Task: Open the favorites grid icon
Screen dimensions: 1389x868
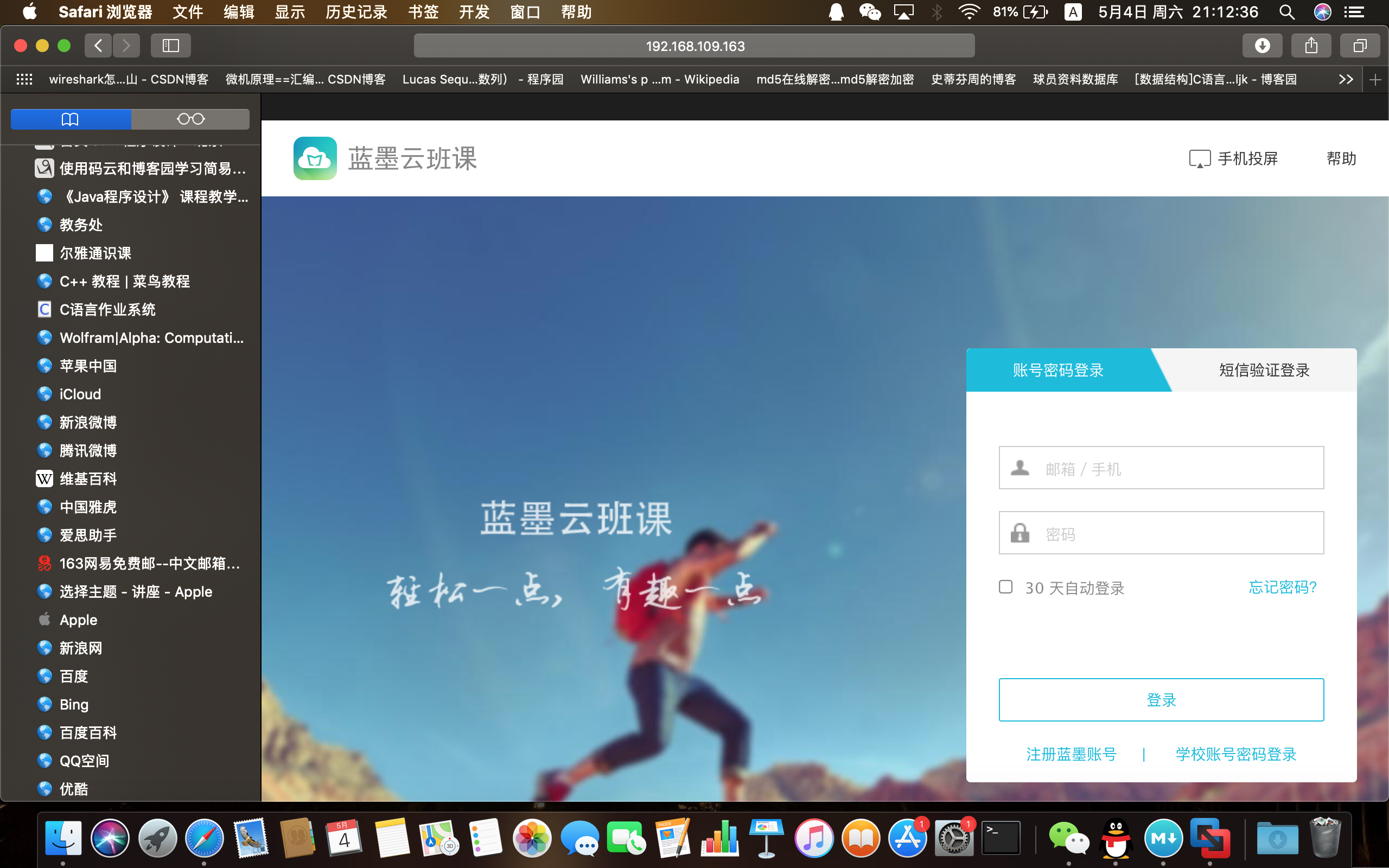Action: pos(24,79)
